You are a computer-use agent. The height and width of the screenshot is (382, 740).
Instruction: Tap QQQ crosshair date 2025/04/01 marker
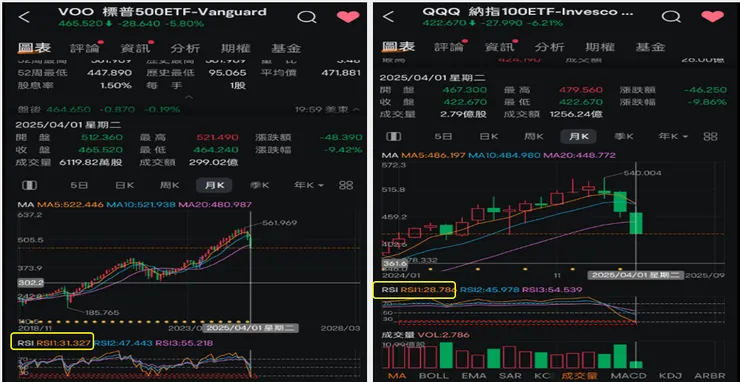pos(636,275)
